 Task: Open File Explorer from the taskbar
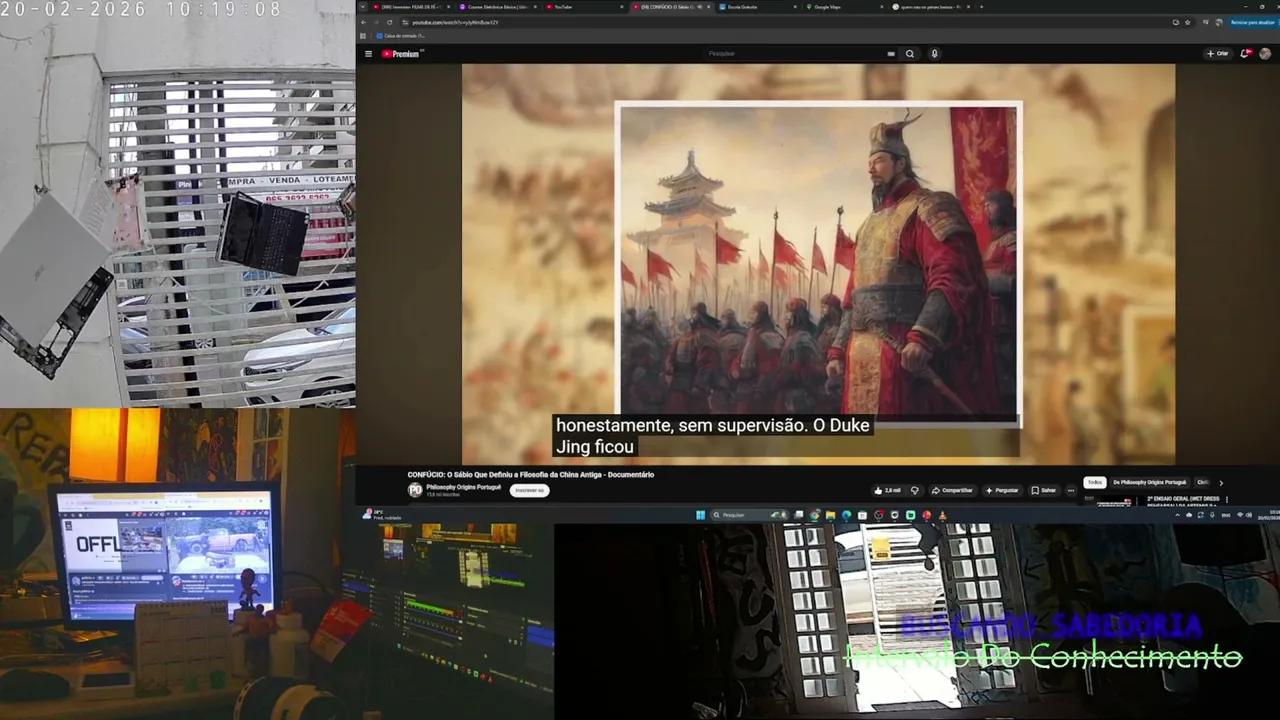pos(830,515)
